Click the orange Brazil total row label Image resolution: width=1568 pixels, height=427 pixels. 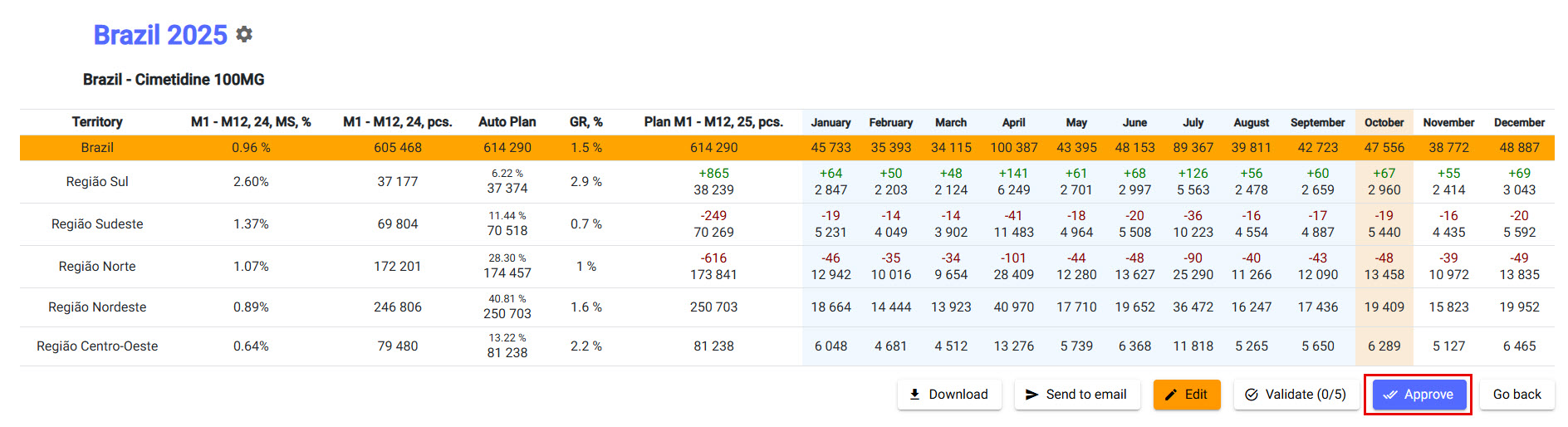[x=97, y=148]
